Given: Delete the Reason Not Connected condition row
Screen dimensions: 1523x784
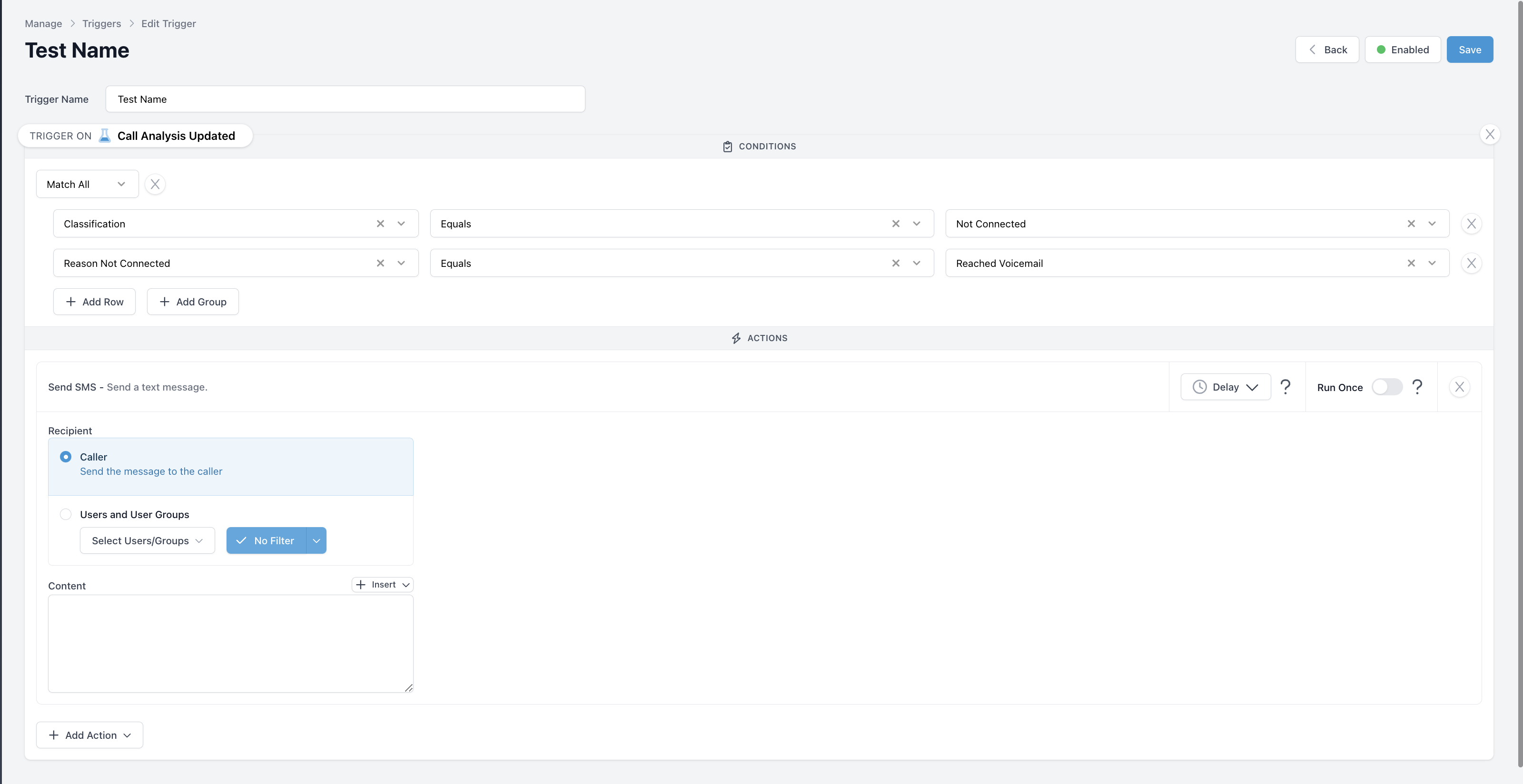Looking at the screenshot, I should click(x=1471, y=264).
